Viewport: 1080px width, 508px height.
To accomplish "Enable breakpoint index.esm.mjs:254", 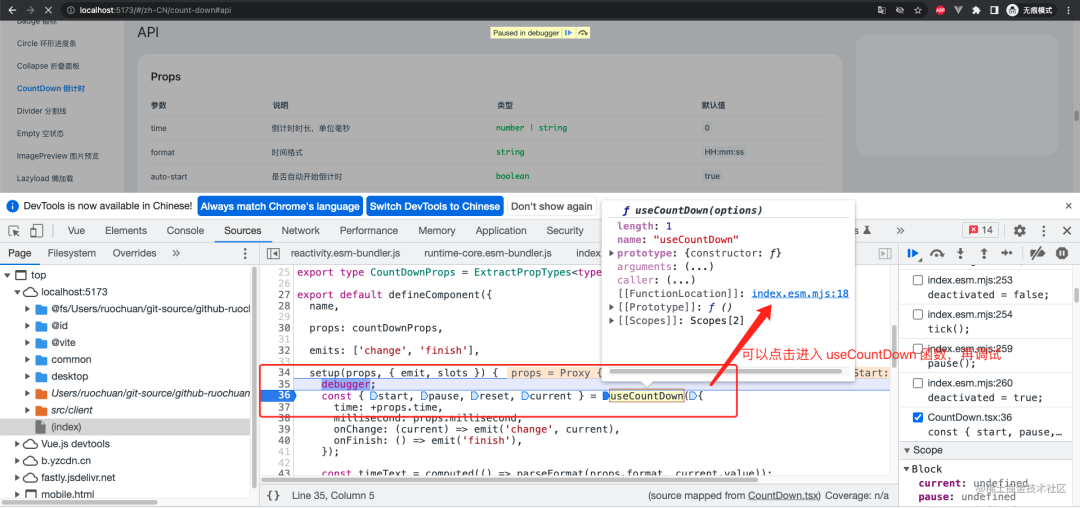I will pyautogui.click(x=917, y=314).
